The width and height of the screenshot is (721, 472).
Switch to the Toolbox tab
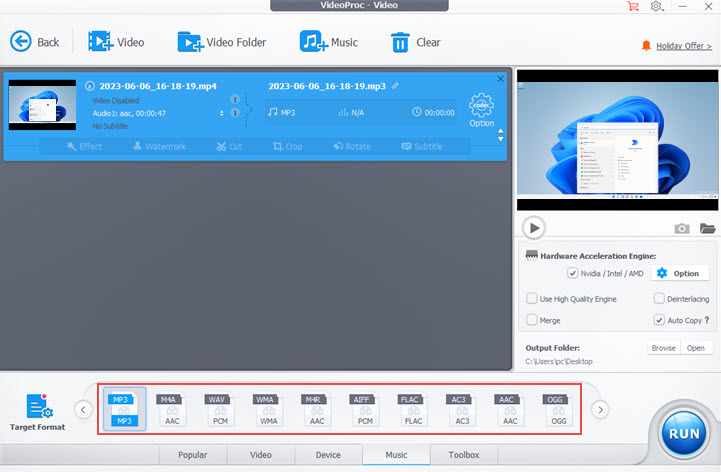coord(464,455)
